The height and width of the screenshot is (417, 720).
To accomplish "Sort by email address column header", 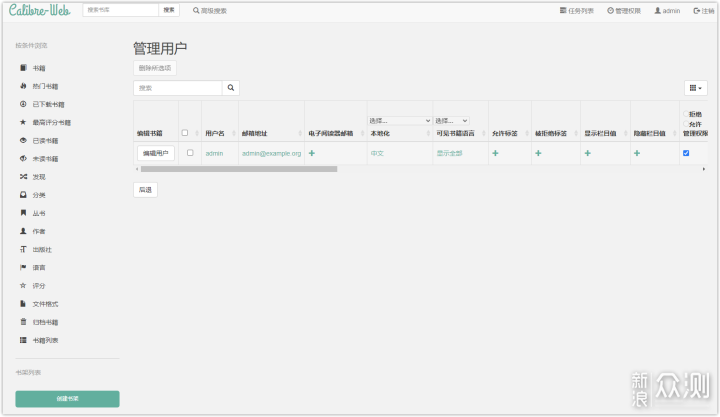I will [254, 133].
